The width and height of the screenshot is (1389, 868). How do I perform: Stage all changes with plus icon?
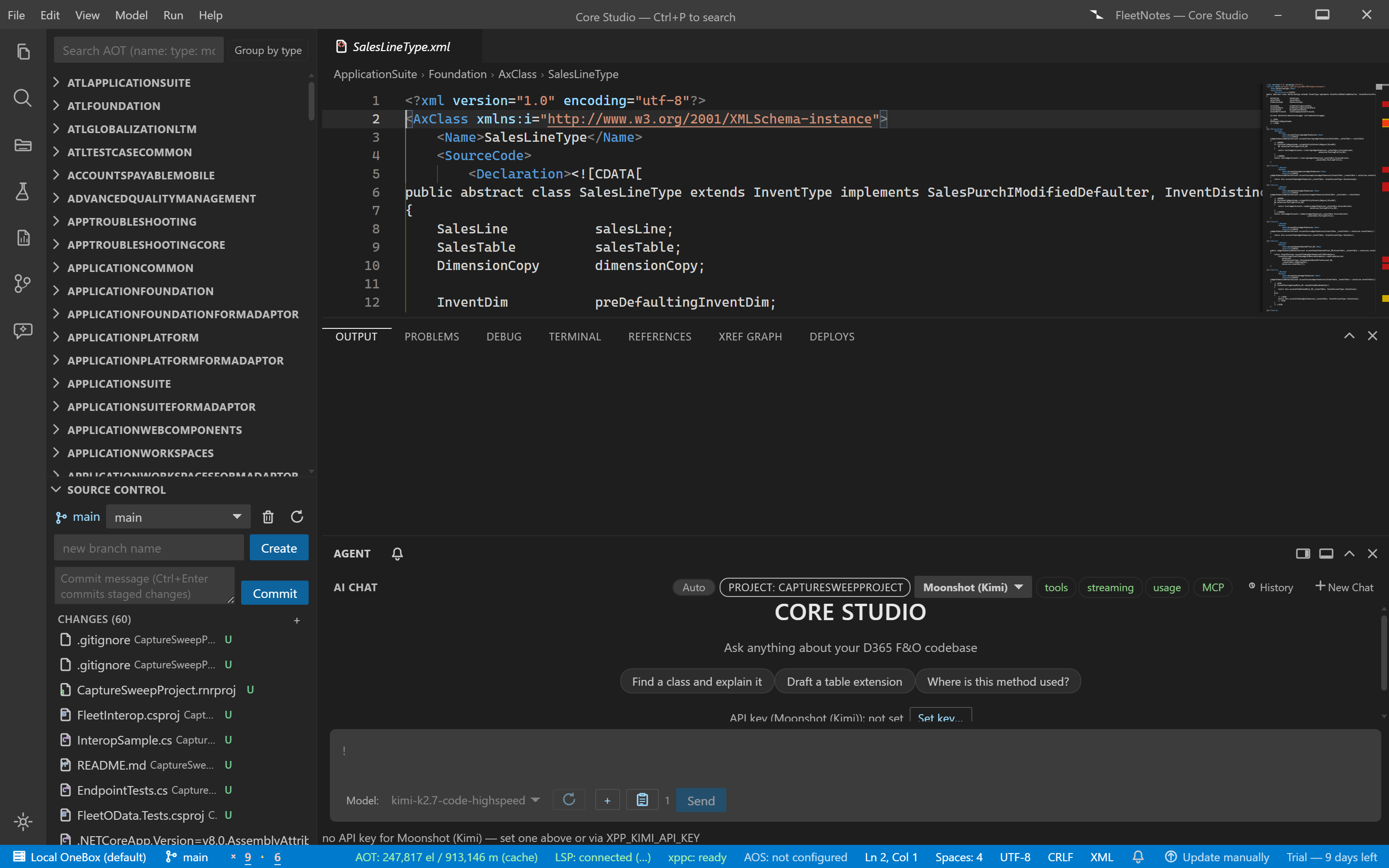[x=297, y=620]
